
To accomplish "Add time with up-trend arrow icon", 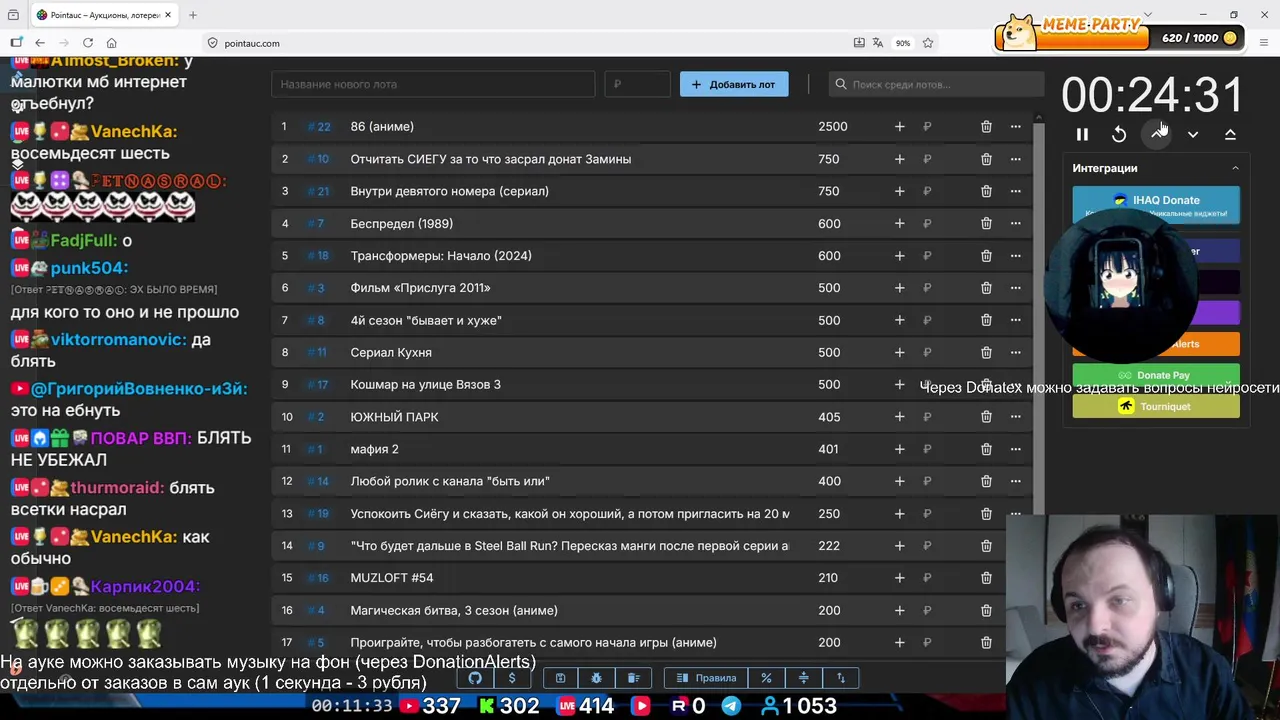I will click(x=1157, y=134).
